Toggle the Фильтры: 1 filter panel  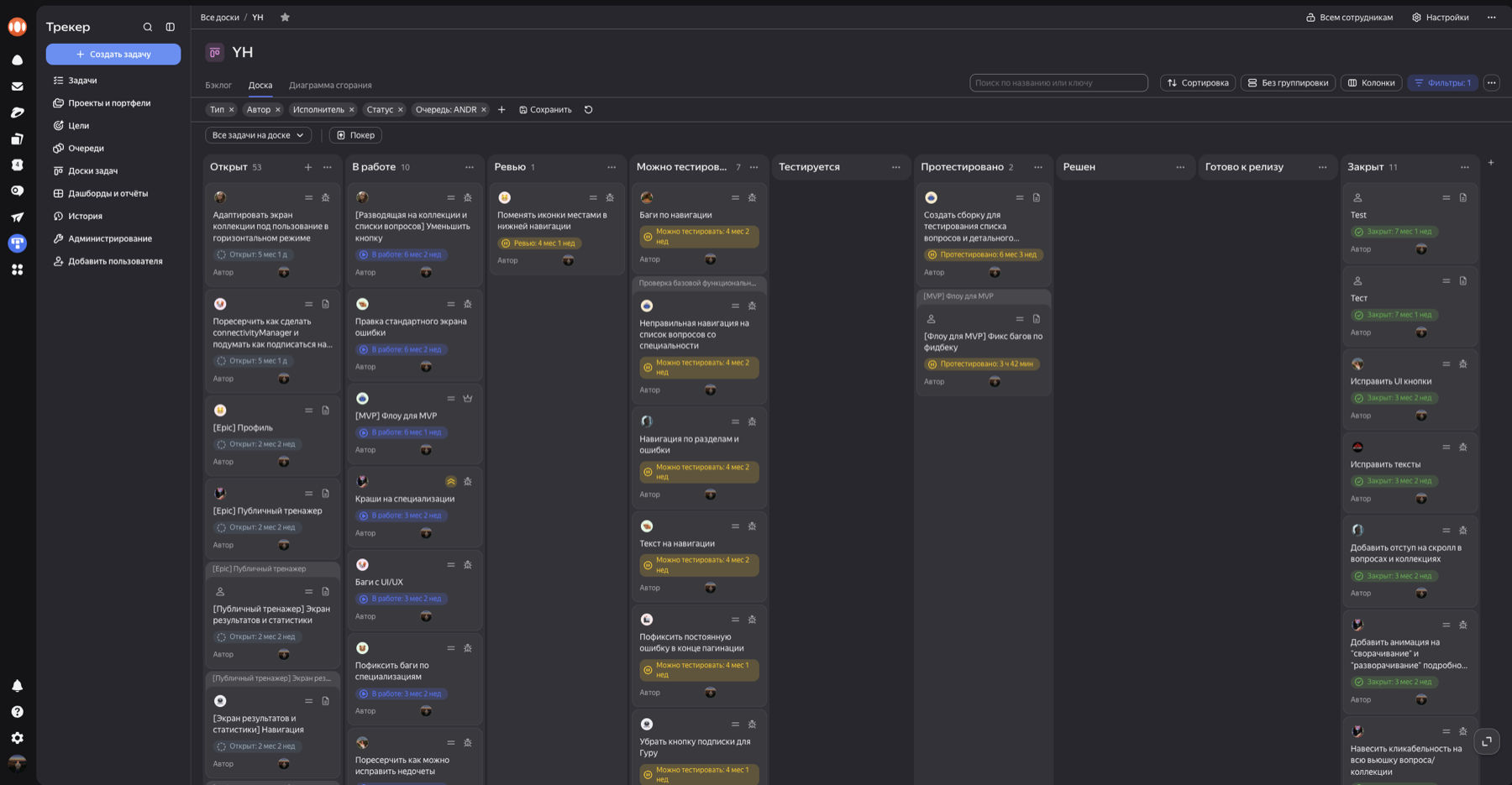click(1442, 83)
